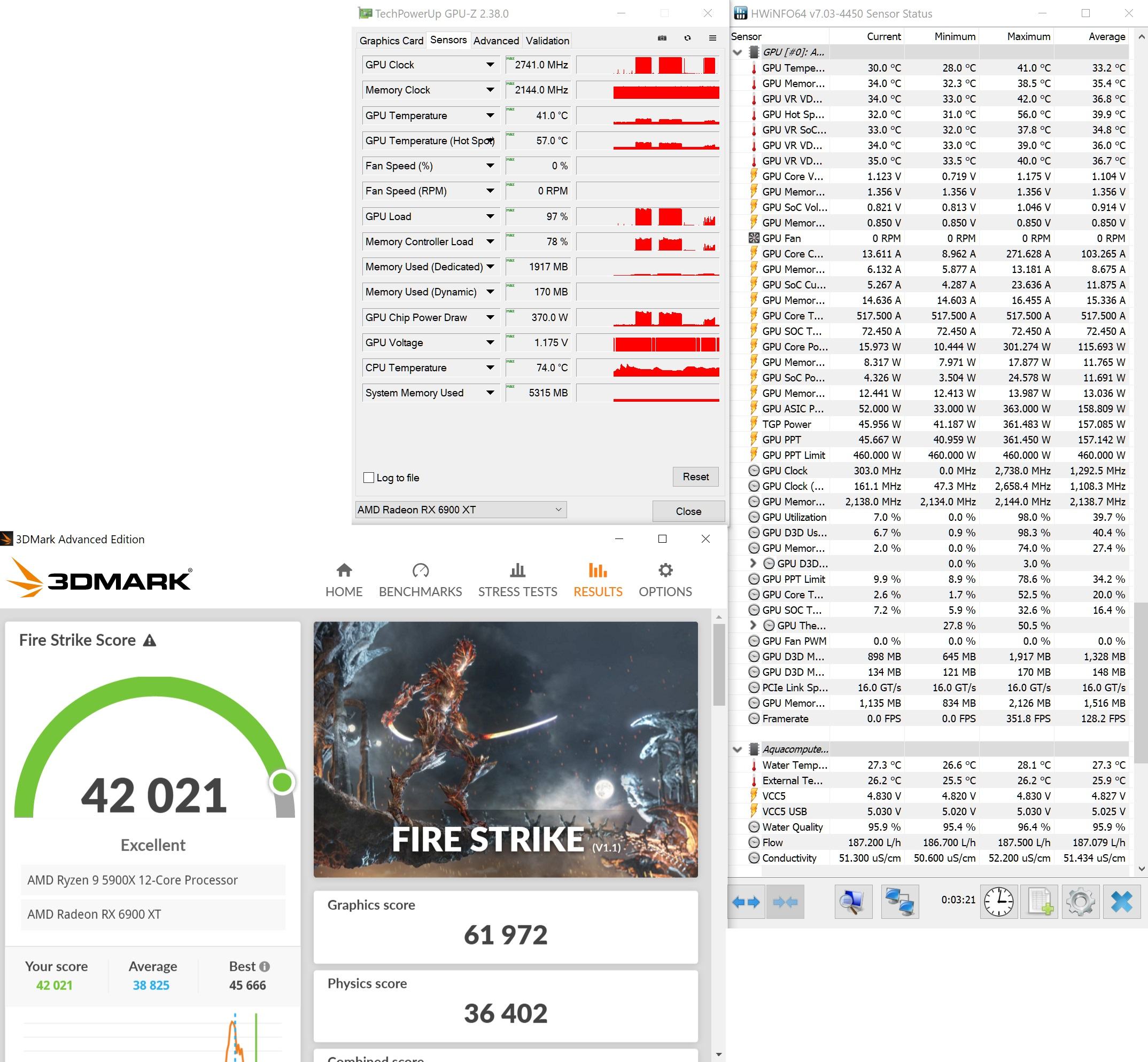
Task: Click 3DMark RESULTS nav item
Action: [x=598, y=580]
